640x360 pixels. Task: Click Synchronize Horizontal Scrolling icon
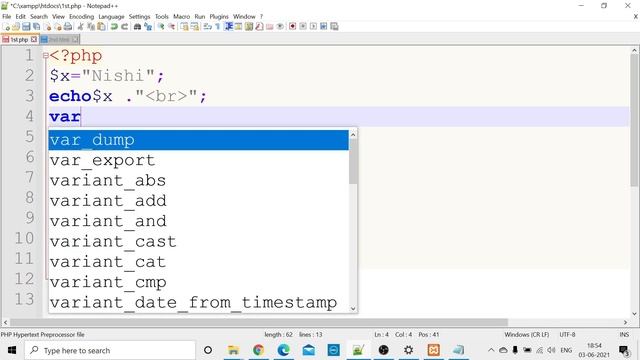(x=195, y=27)
